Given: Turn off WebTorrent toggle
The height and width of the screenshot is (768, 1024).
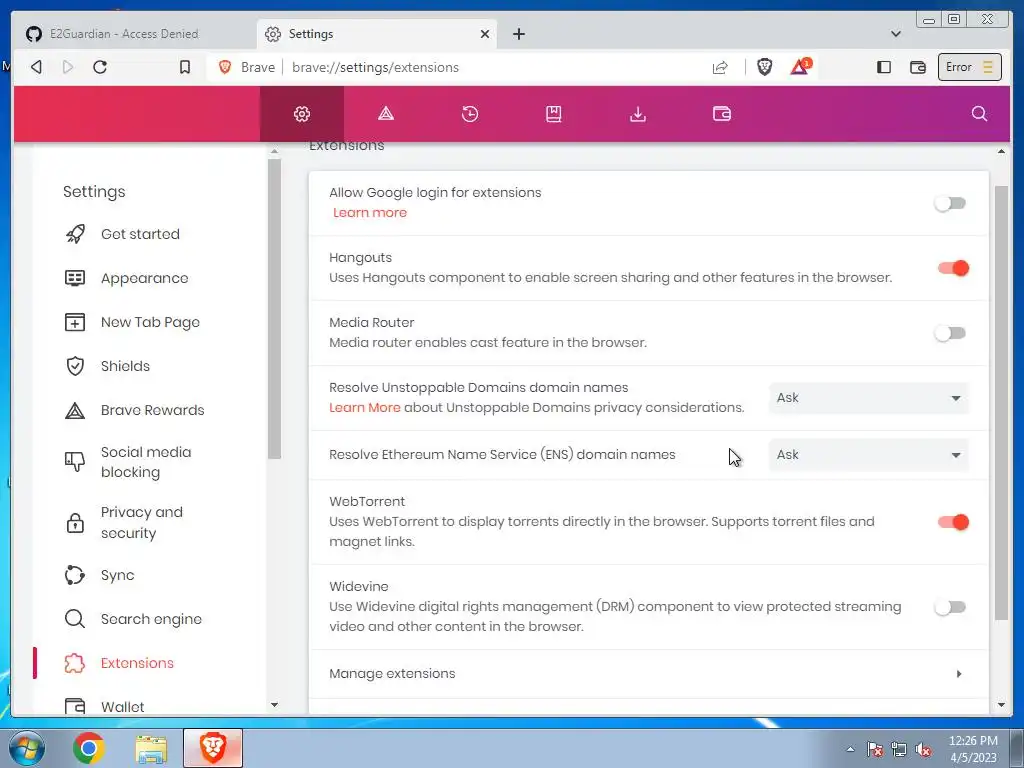Looking at the screenshot, I should pyautogui.click(x=953, y=522).
